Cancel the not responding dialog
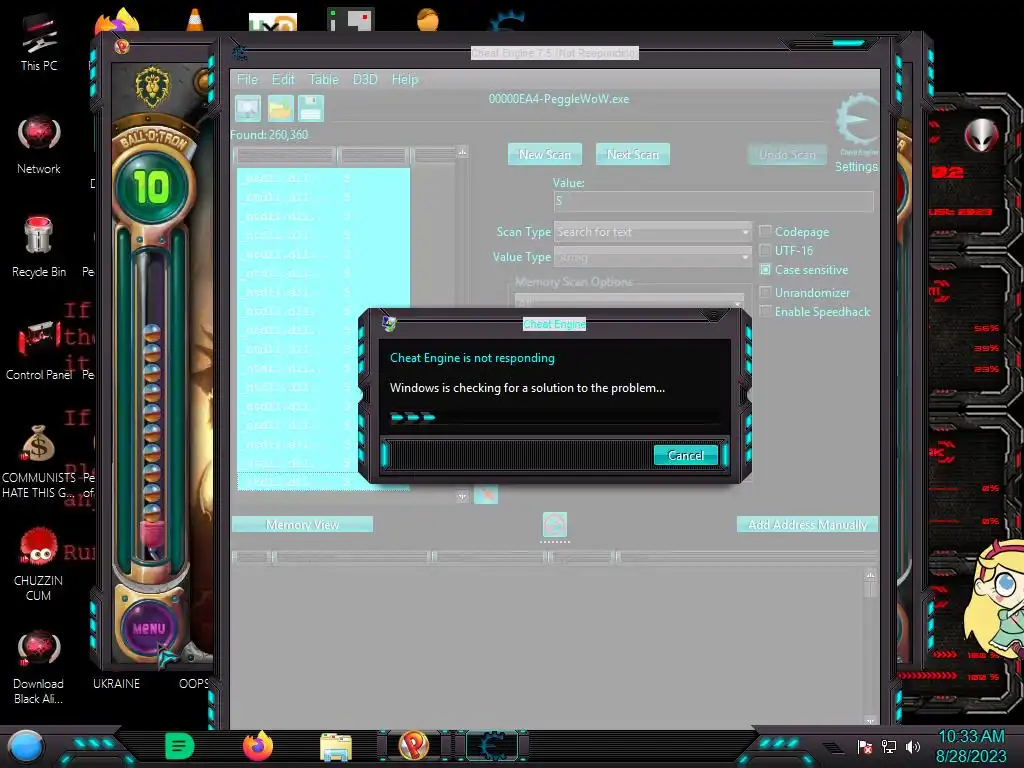Screen dimensions: 1024x768 [x=686, y=455]
